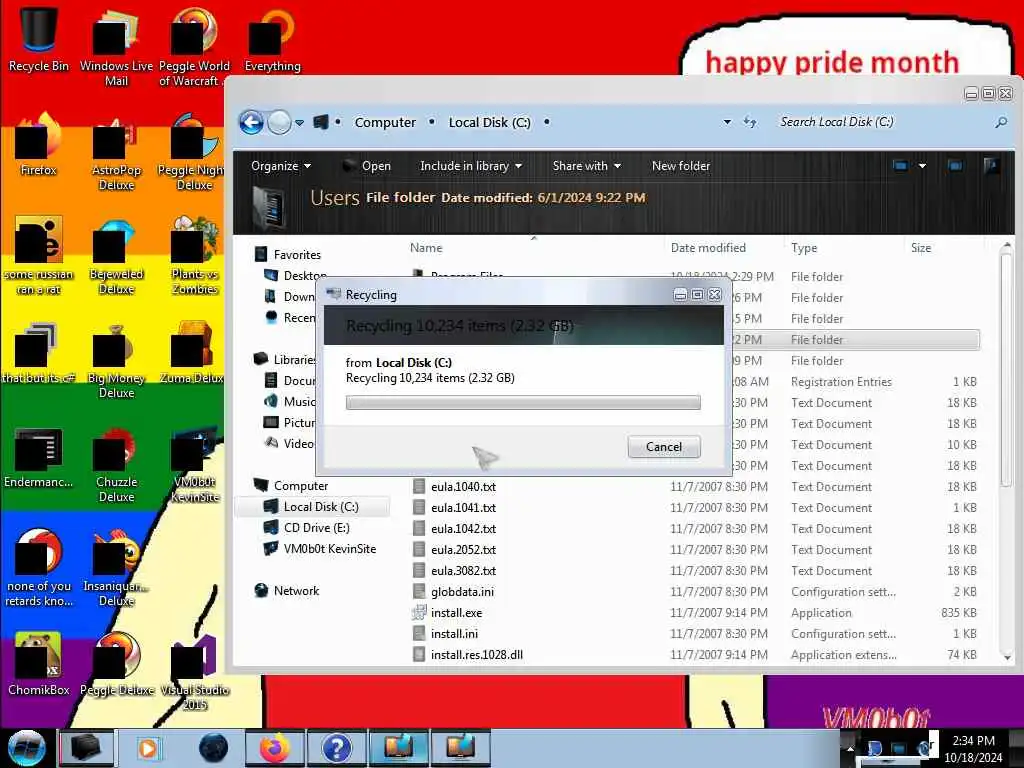The height and width of the screenshot is (768, 1024).
Task: Select the file install.ini
Action: pos(454,633)
